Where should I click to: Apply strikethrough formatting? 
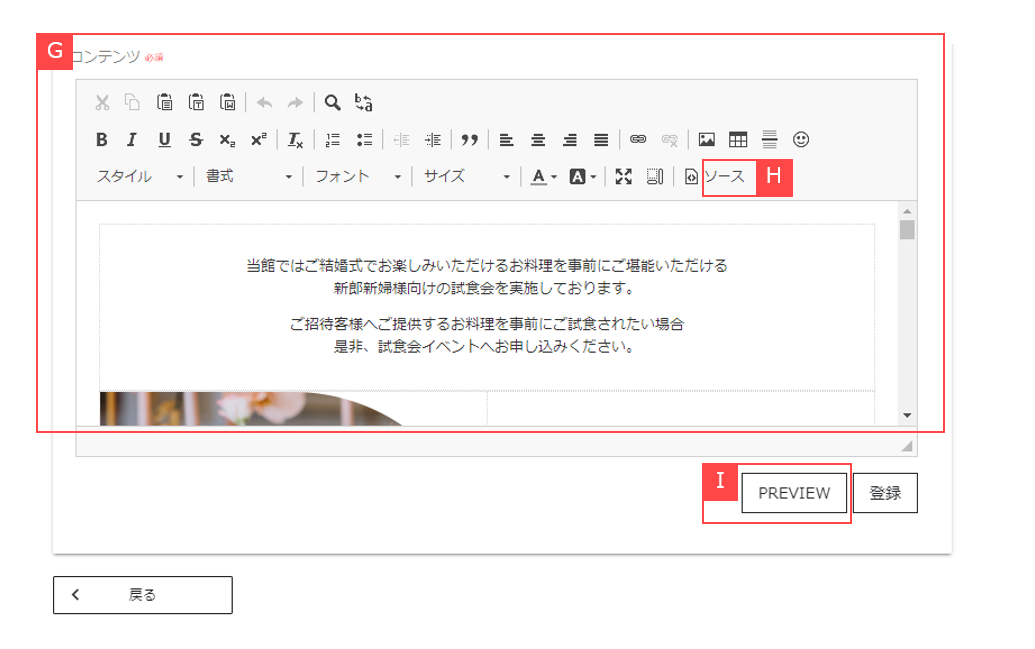tap(195, 139)
